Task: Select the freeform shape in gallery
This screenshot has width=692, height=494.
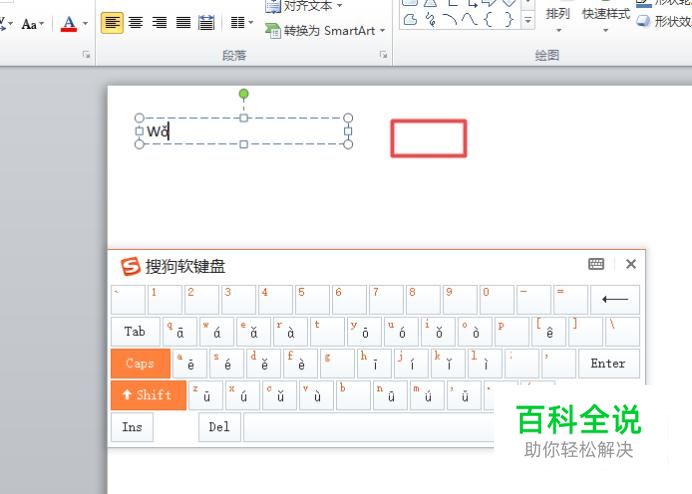Action: pyautogui.click(x=410, y=19)
